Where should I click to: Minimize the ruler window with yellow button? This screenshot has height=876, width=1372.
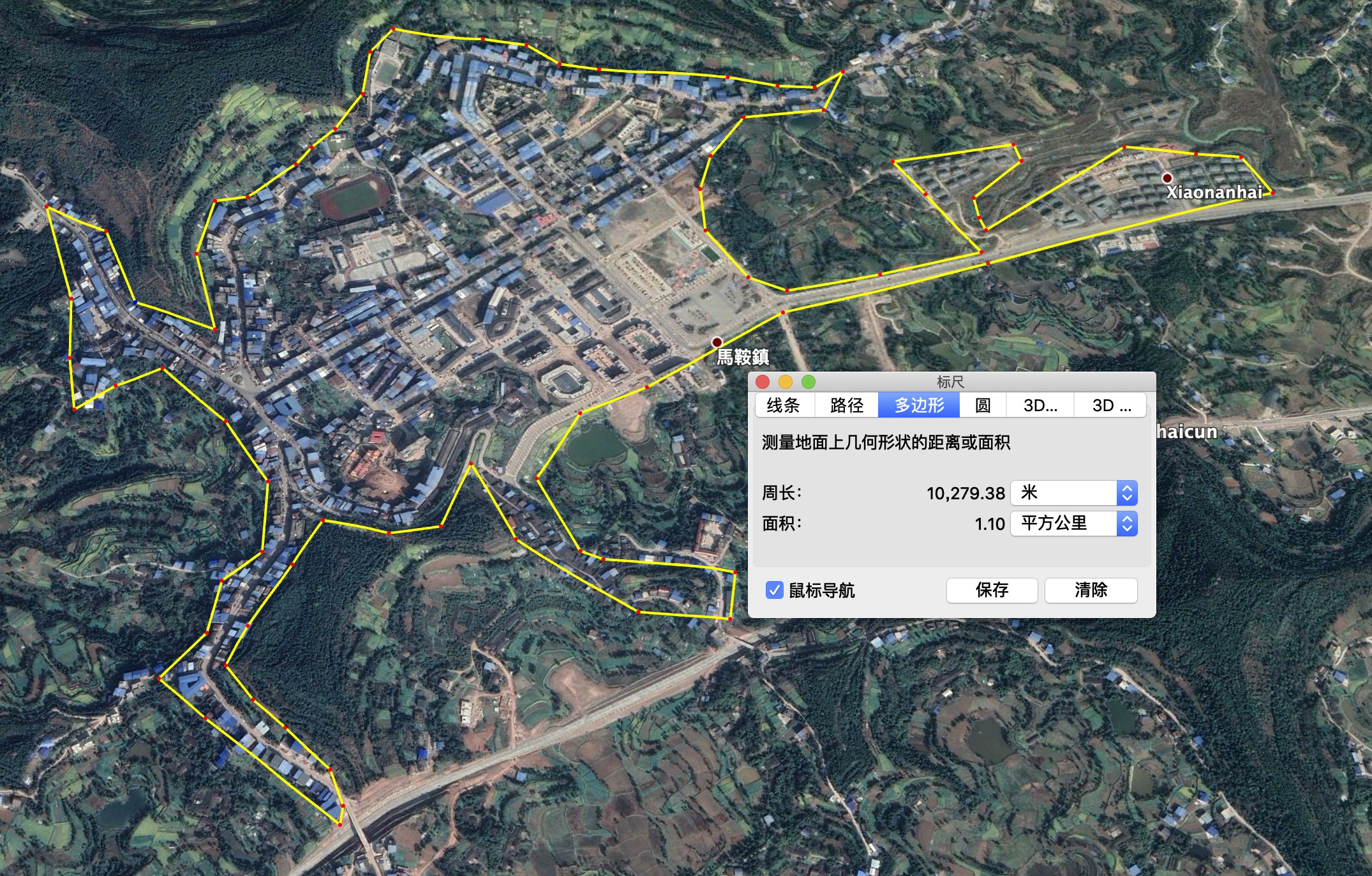786,382
